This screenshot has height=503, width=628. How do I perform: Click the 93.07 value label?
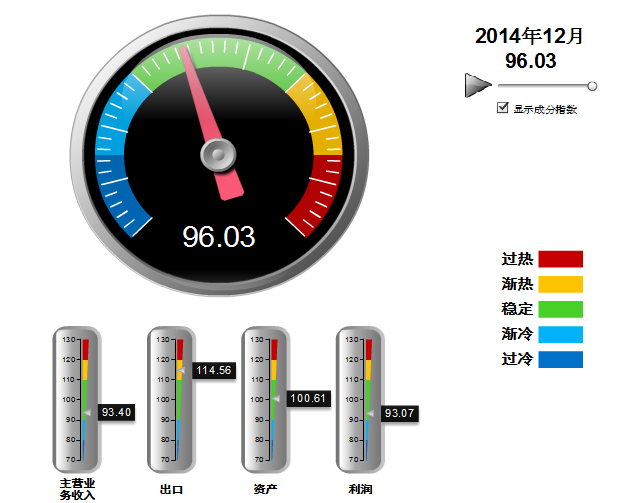tap(400, 412)
